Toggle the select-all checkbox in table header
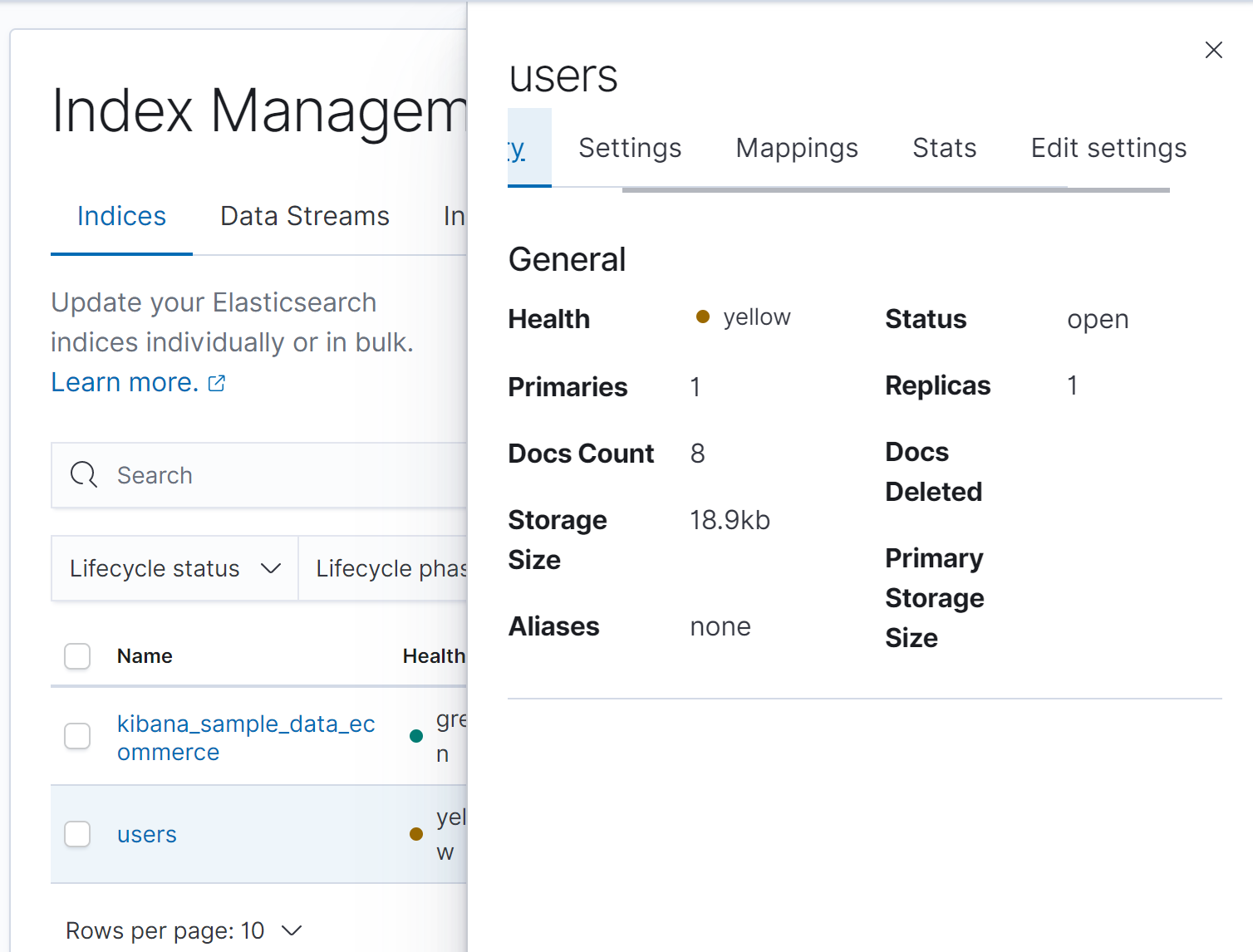Viewport: 1253px width, 952px height. pyautogui.click(x=77, y=656)
